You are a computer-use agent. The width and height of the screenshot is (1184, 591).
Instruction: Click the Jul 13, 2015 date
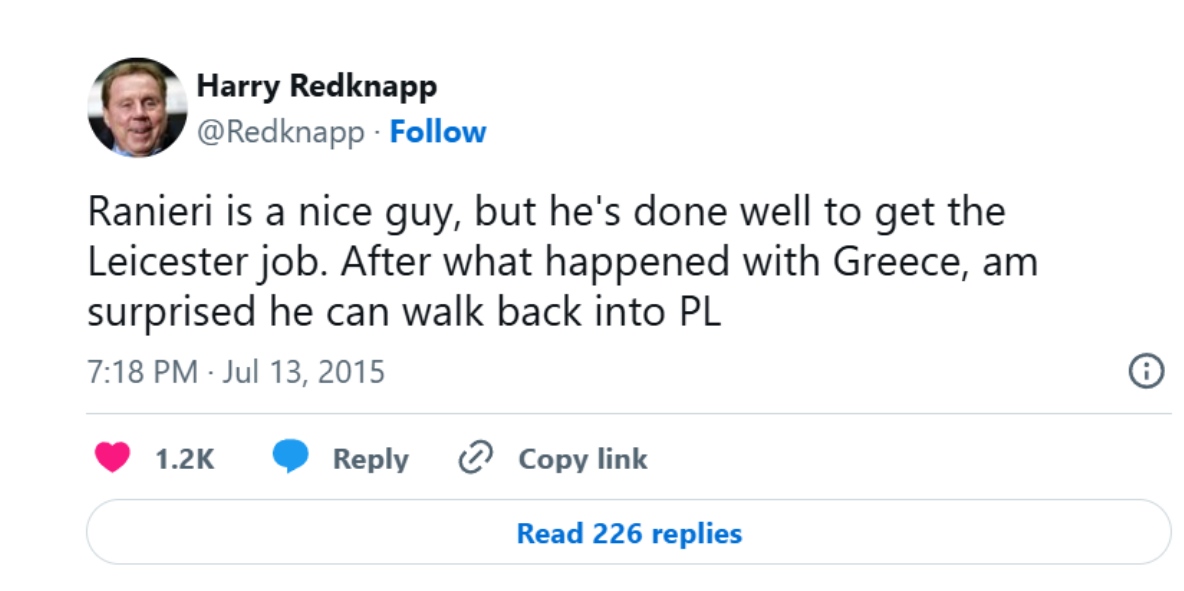304,372
